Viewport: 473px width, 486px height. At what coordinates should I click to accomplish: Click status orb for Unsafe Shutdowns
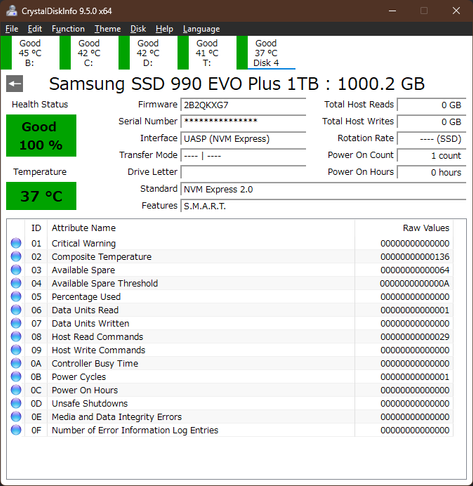coord(16,403)
